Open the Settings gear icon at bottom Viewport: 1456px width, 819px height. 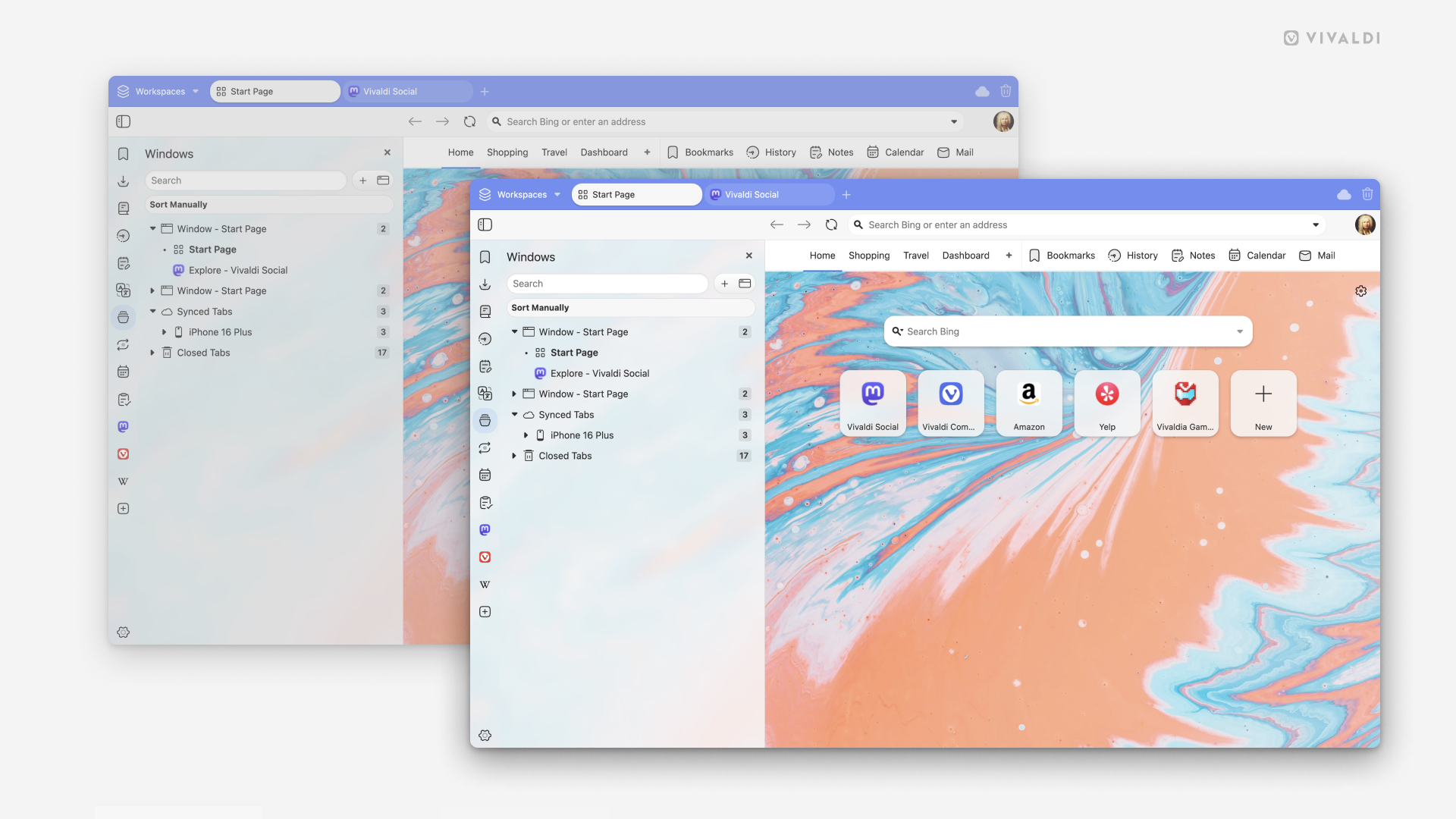(x=485, y=735)
